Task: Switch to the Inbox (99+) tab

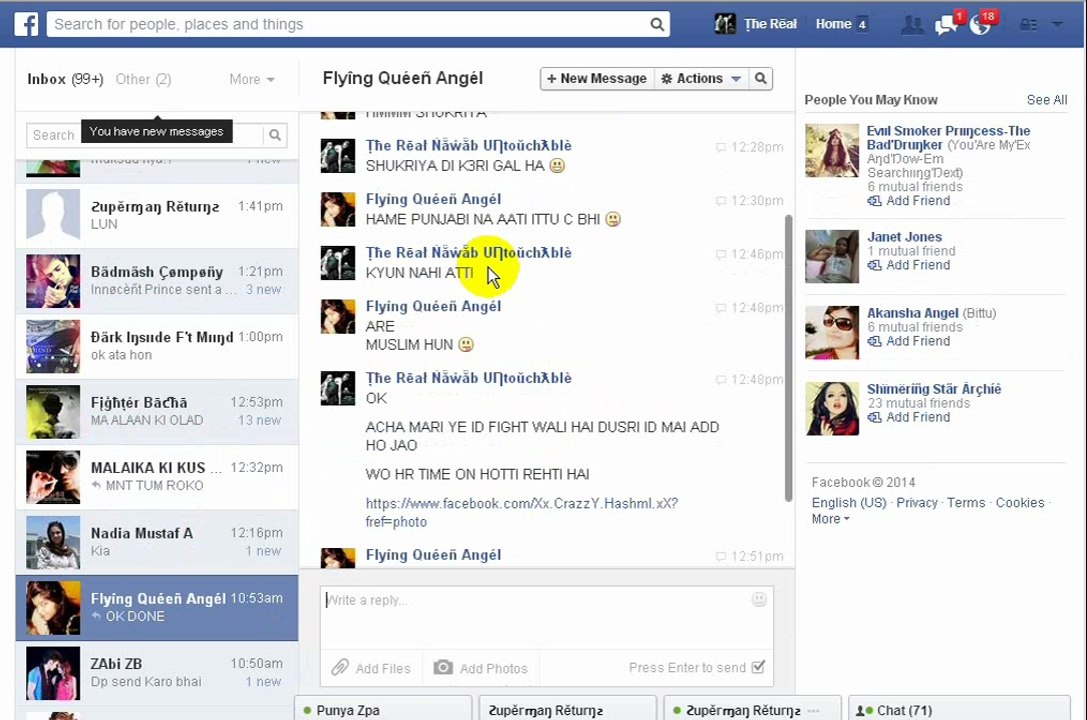Action: [65, 79]
